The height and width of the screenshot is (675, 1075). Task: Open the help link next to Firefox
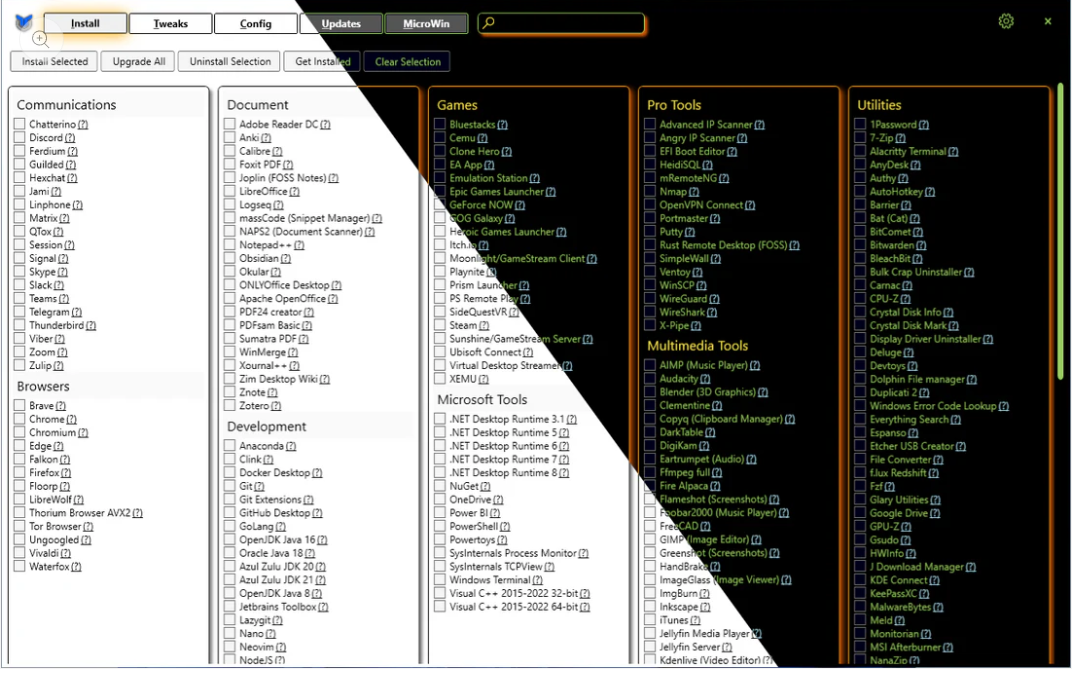(66, 473)
